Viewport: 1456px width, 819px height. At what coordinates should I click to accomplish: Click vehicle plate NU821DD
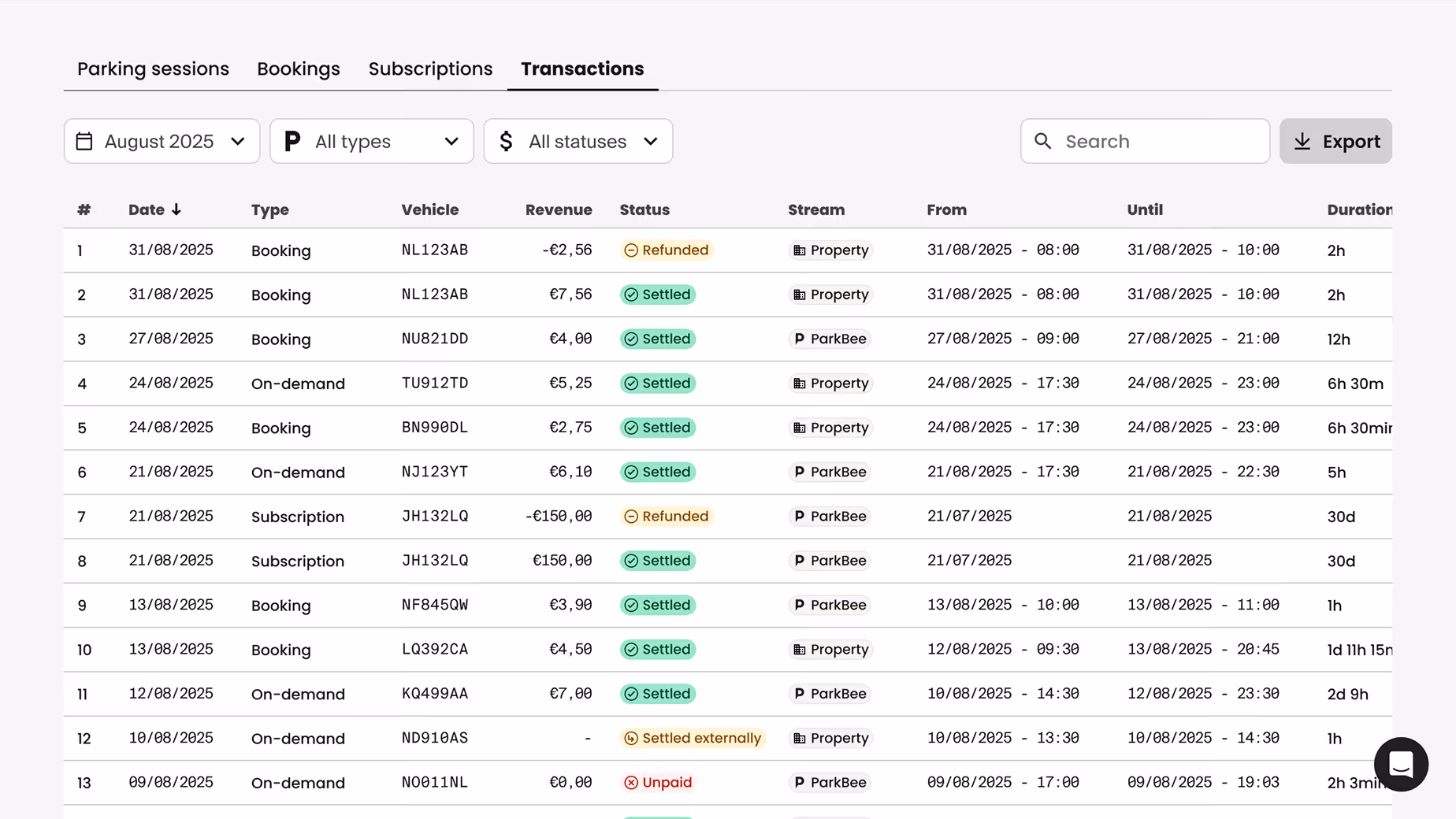point(435,339)
